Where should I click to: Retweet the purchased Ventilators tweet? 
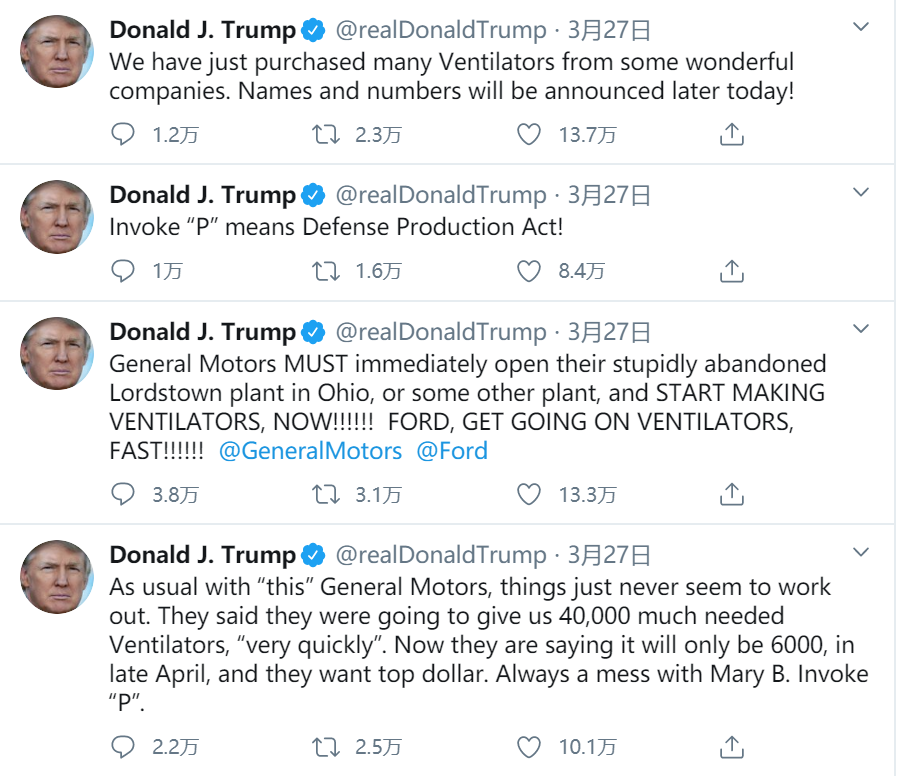pos(326,134)
